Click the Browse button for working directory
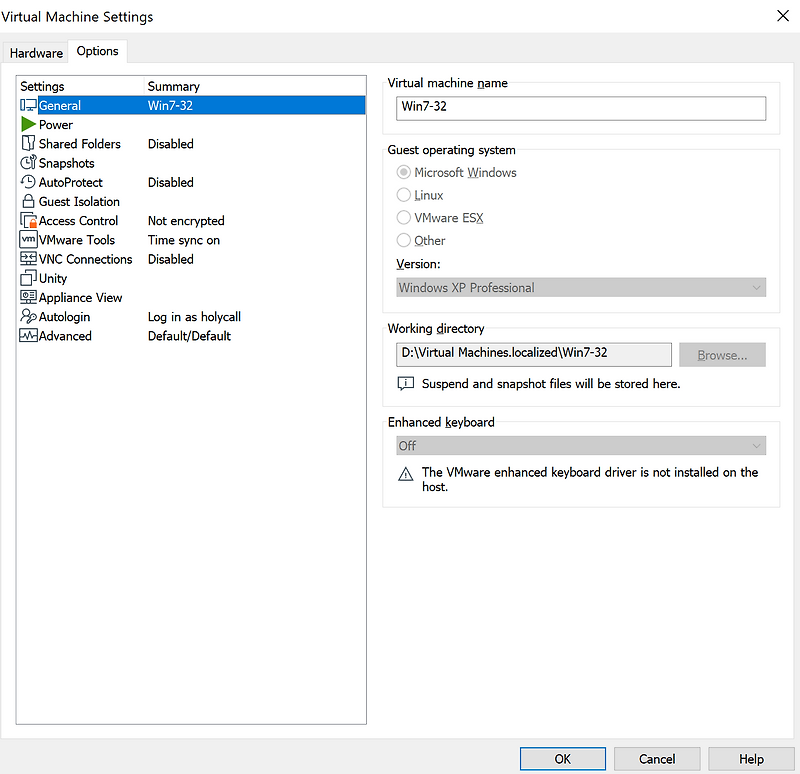This screenshot has height=774, width=800. pyautogui.click(x=722, y=354)
